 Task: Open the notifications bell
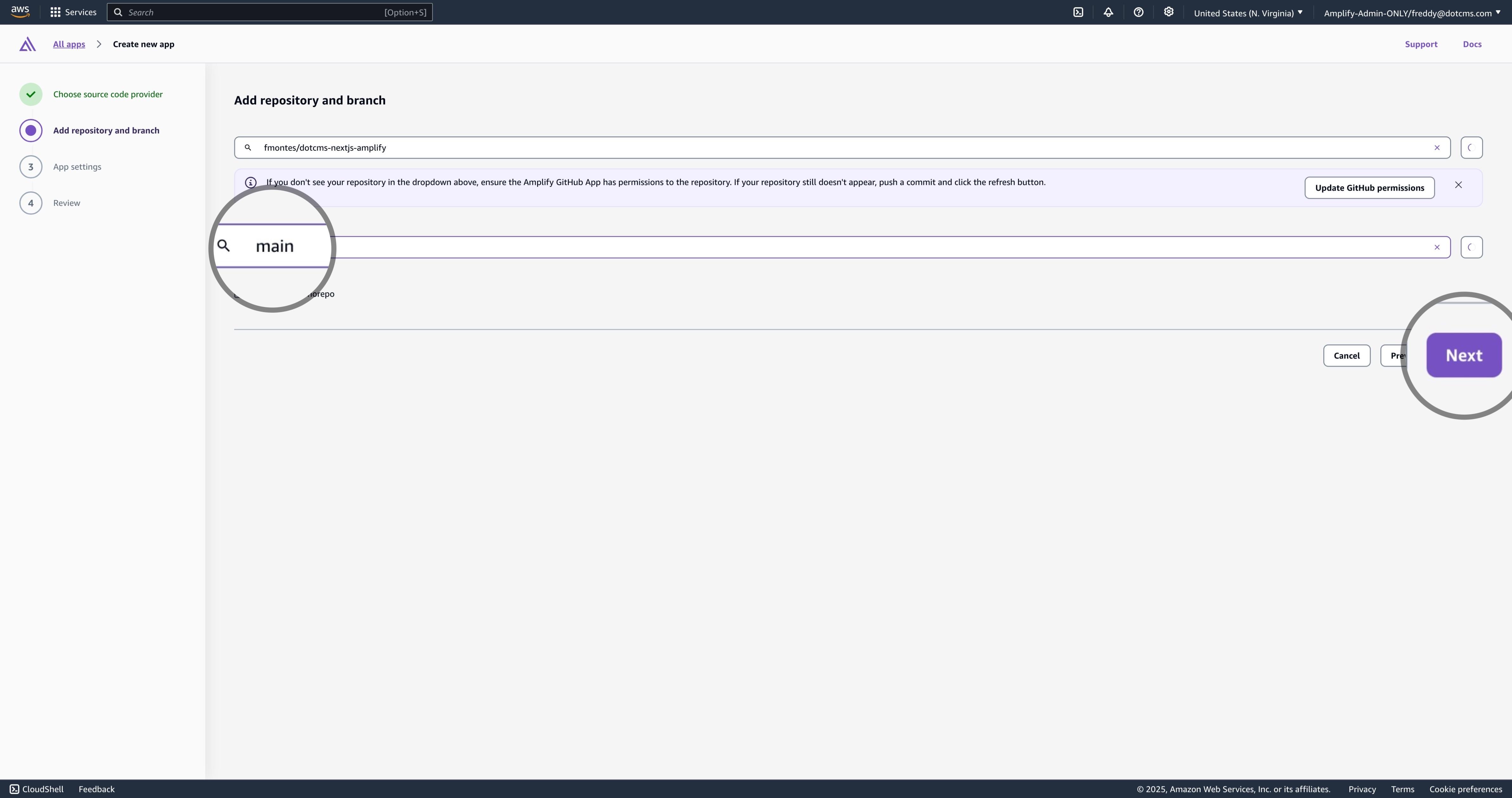click(1108, 12)
